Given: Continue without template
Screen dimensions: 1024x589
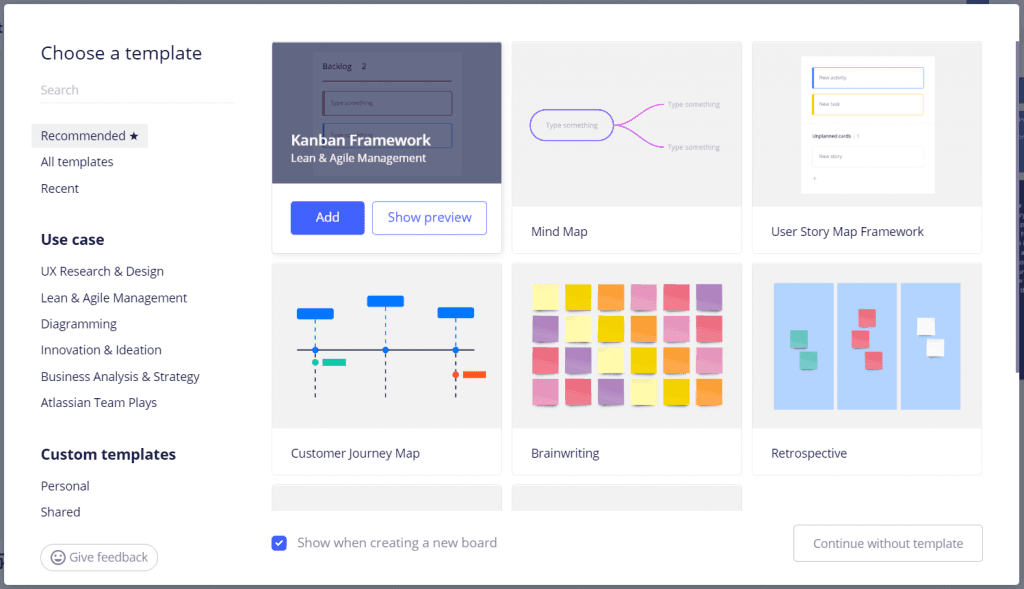Looking at the screenshot, I should coord(887,543).
